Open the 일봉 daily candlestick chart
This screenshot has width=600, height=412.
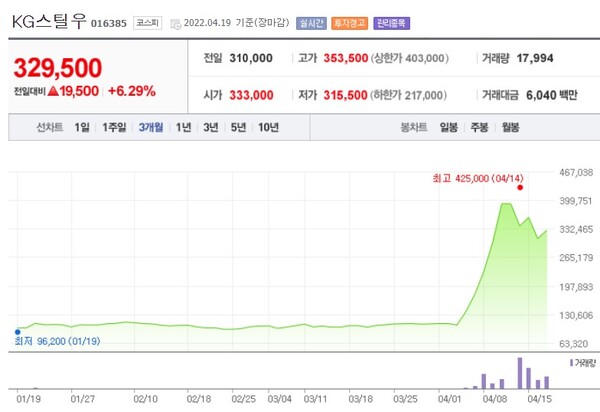(x=449, y=127)
